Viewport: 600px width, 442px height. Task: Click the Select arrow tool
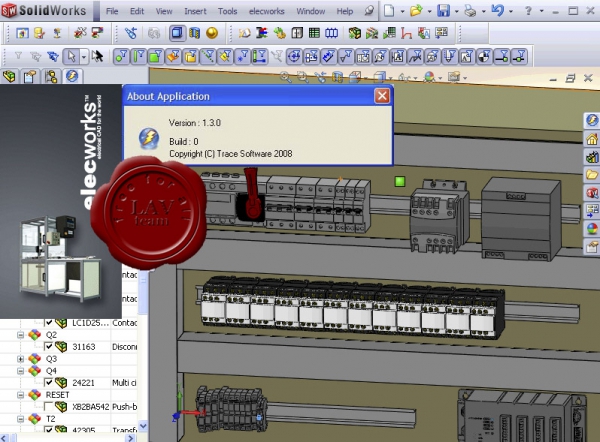(71, 57)
